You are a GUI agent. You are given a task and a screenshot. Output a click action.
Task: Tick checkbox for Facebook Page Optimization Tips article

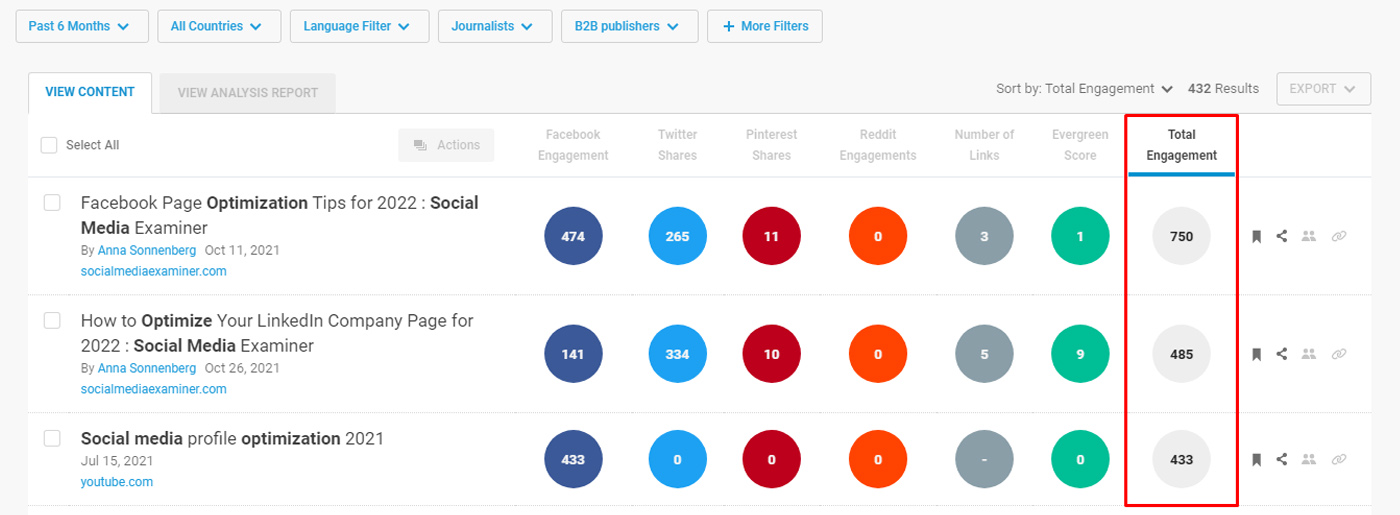52,203
